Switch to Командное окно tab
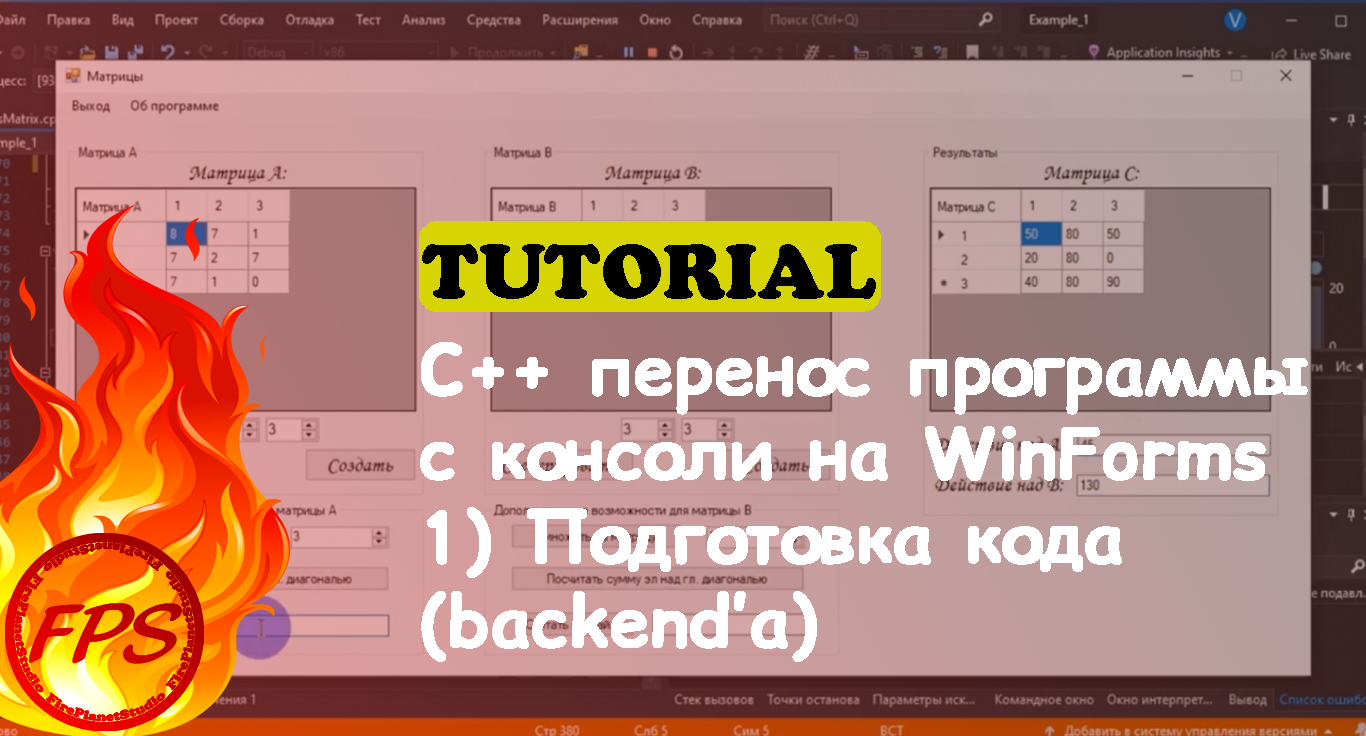 [1043, 699]
